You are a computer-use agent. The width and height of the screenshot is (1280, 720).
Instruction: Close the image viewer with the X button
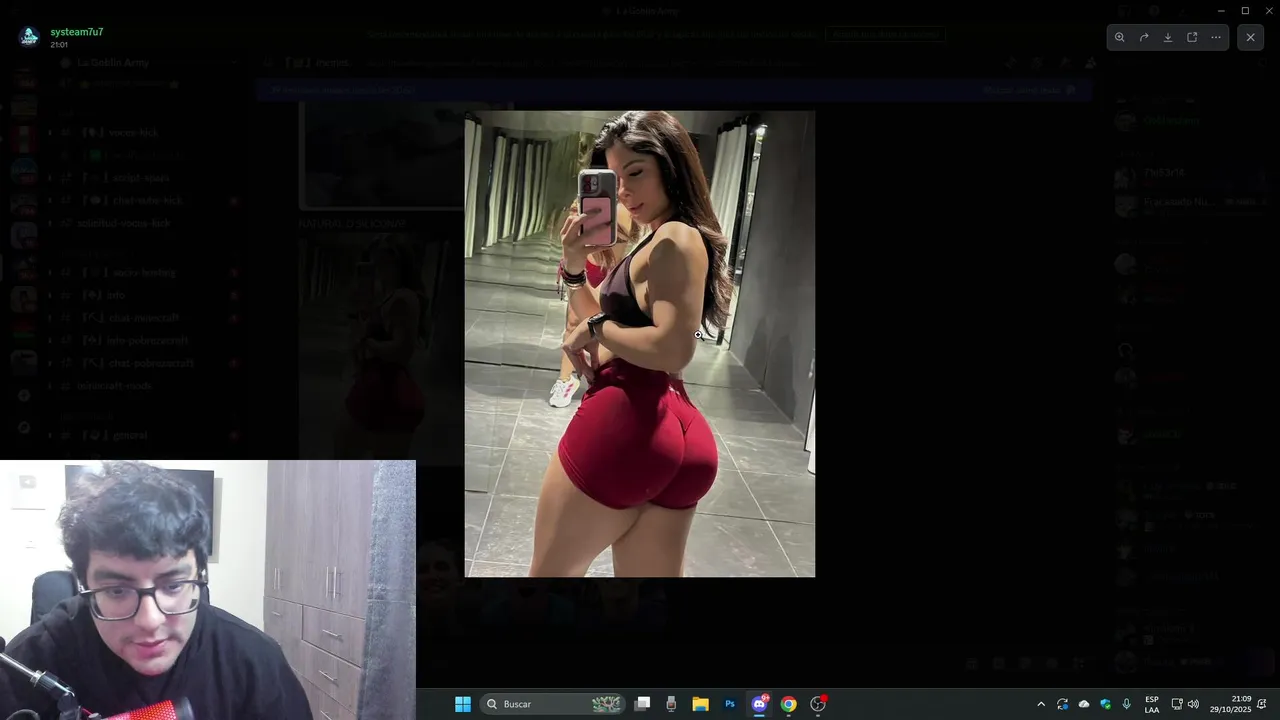click(x=1250, y=37)
